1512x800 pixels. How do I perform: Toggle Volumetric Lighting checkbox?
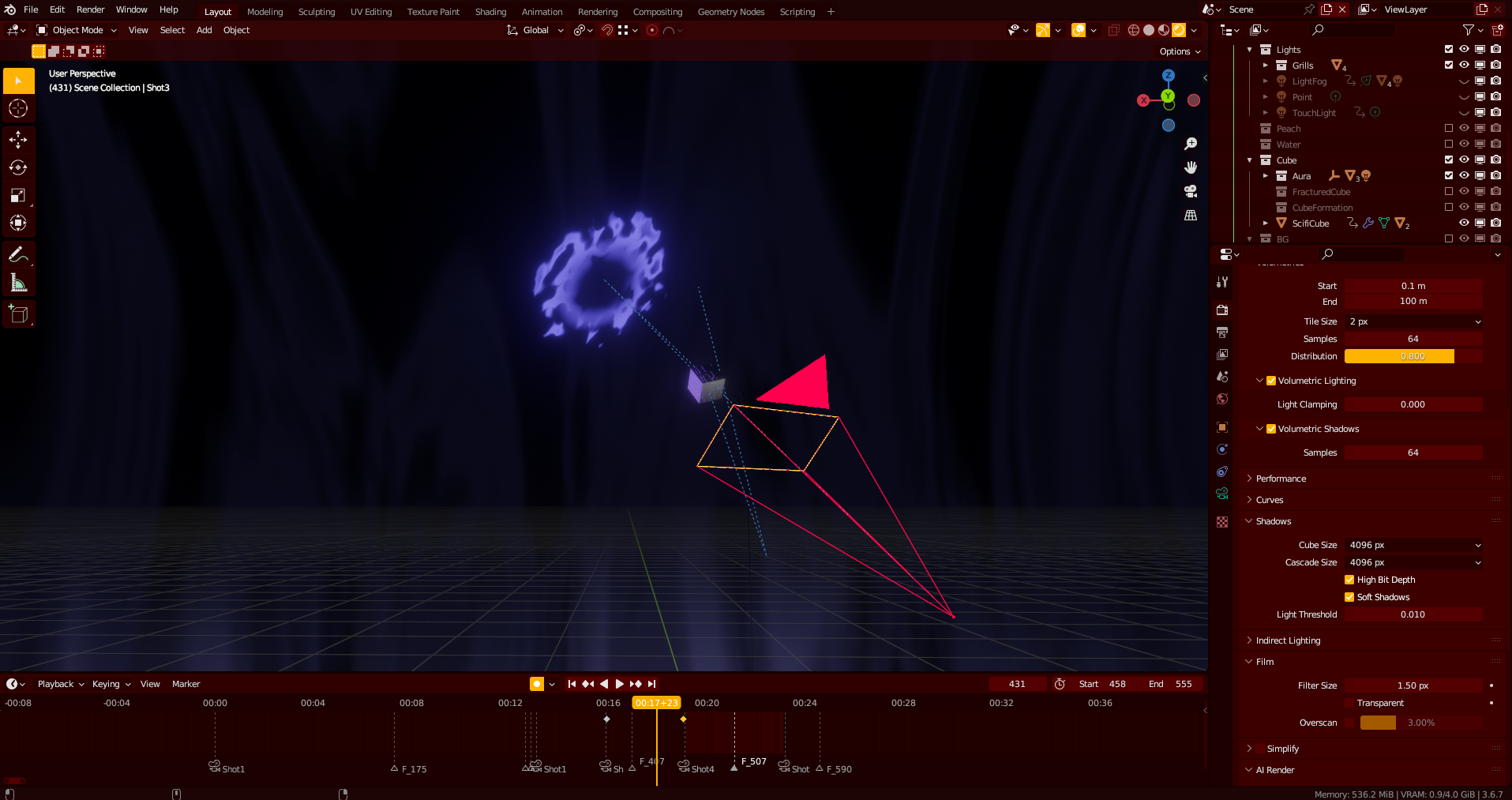1271,381
